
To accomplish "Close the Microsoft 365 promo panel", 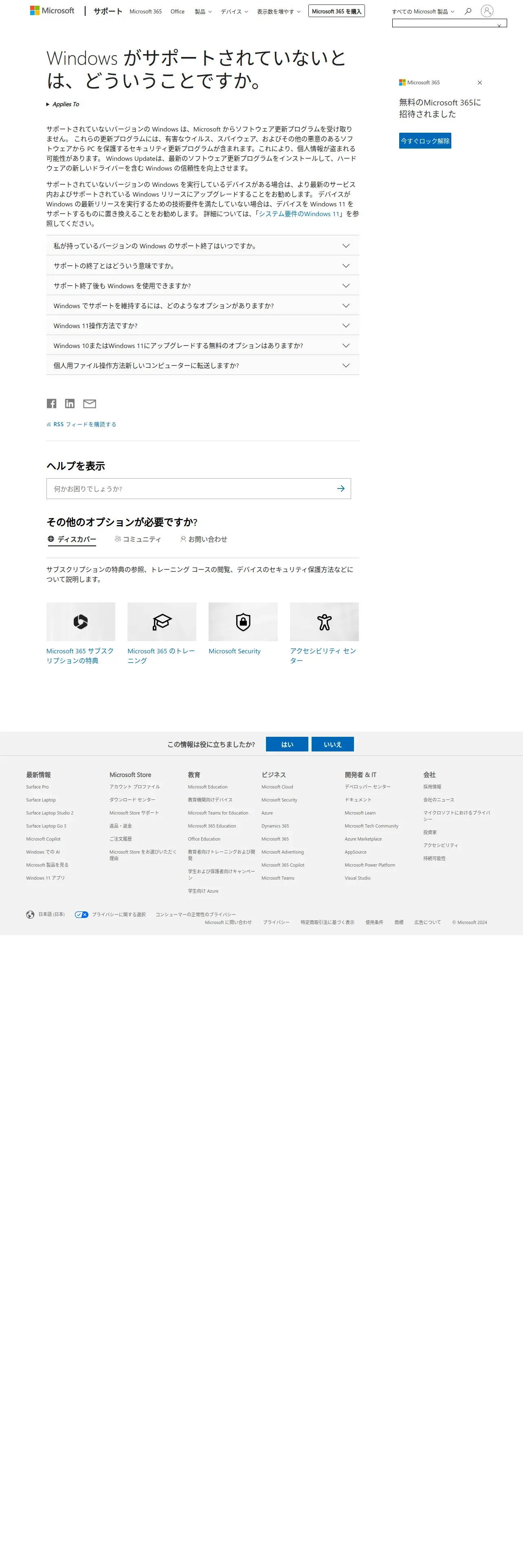I will [x=479, y=83].
